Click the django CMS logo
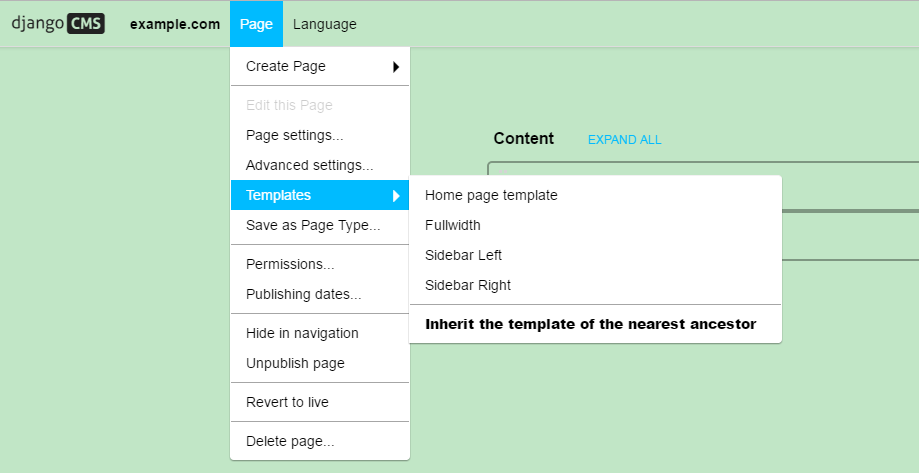The height and width of the screenshot is (473, 919). click(x=58, y=24)
